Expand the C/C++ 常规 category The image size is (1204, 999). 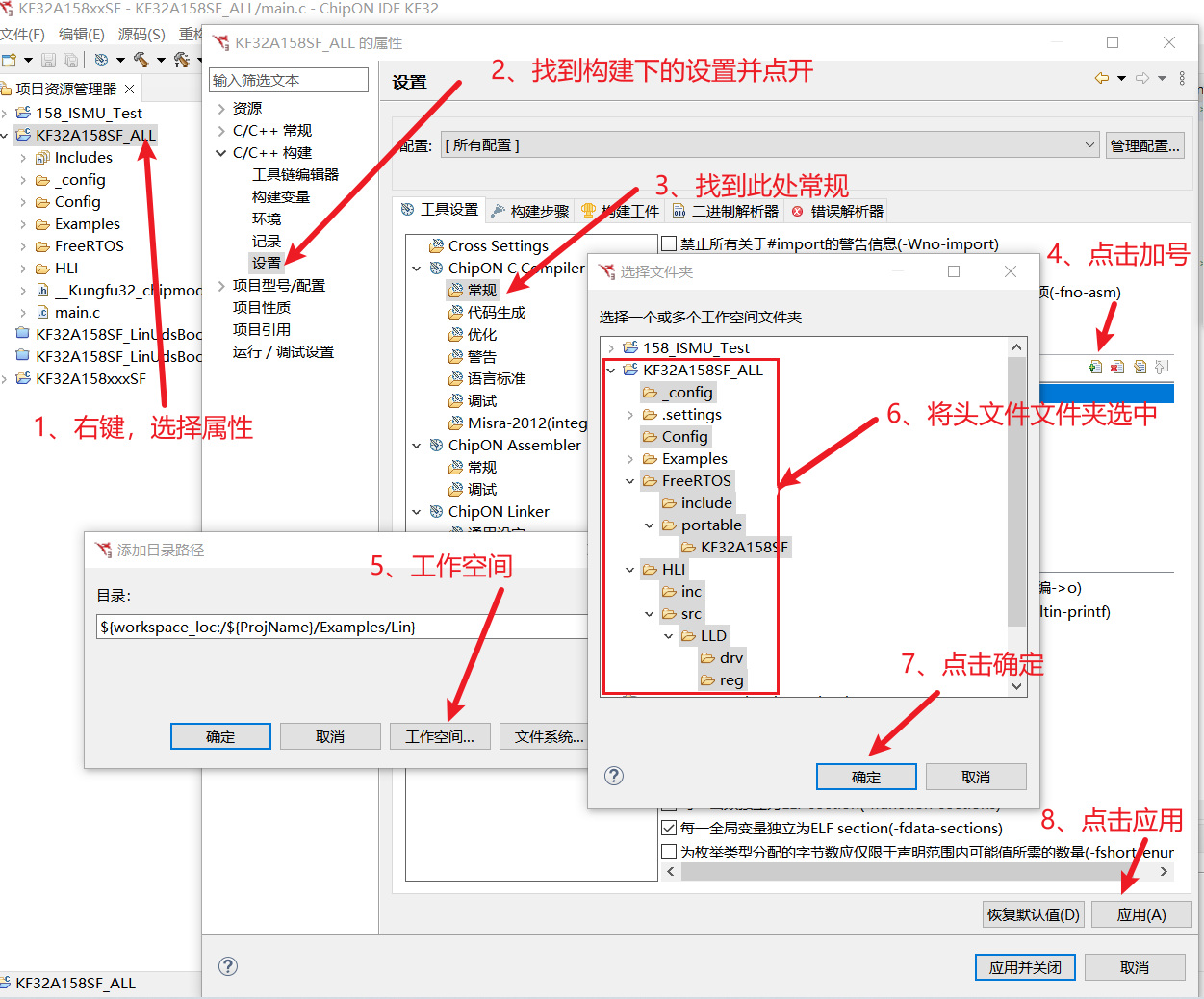[221, 131]
